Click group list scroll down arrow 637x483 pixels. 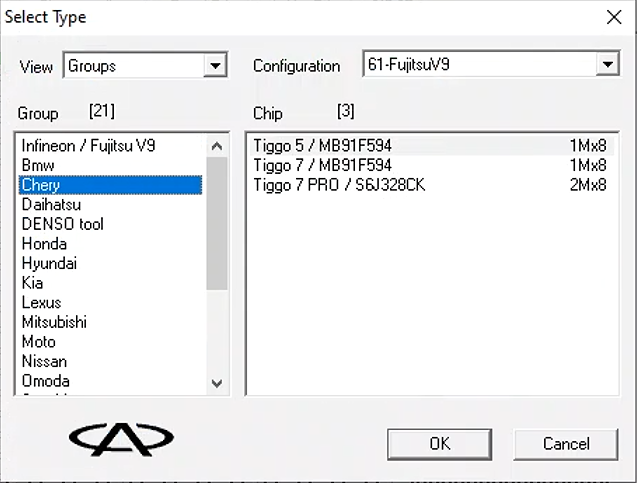pyautogui.click(x=217, y=383)
